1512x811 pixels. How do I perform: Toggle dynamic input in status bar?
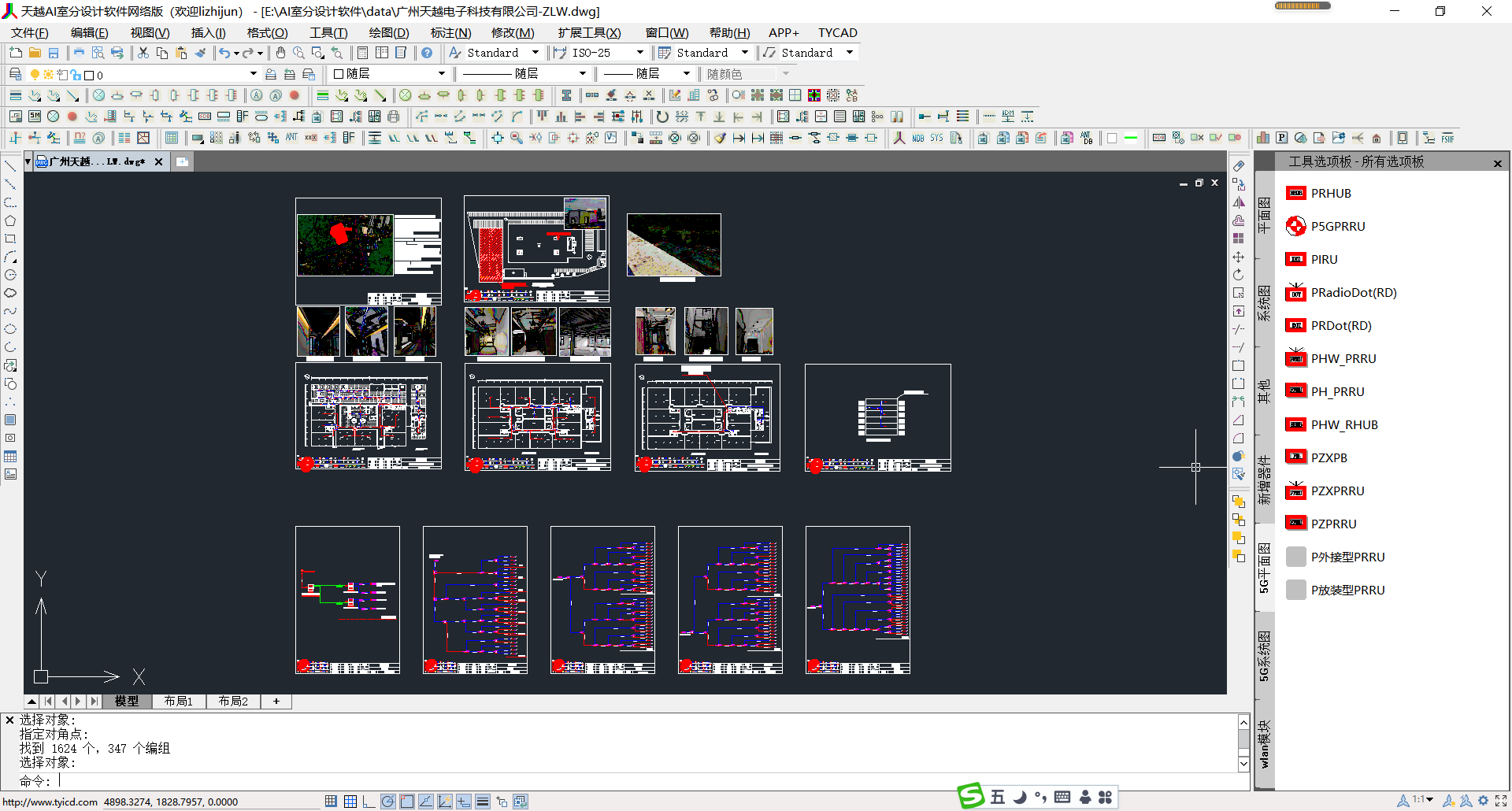[x=464, y=802]
